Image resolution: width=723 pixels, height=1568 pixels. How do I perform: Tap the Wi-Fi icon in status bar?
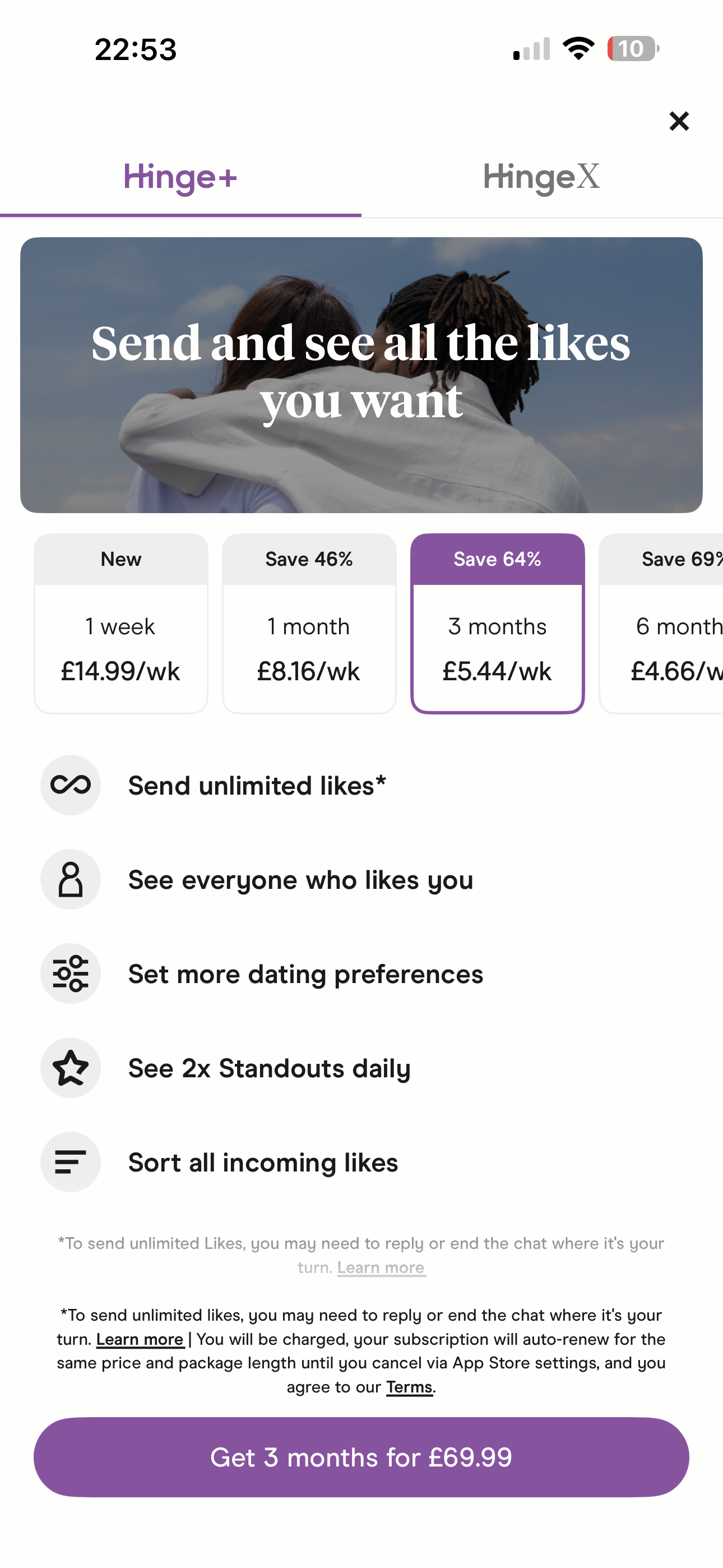pyautogui.click(x=578, y=49)
